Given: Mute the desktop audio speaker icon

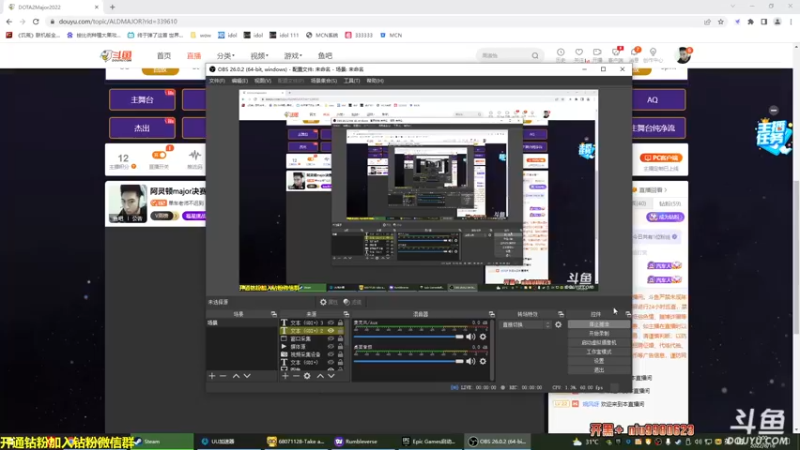Looking at the screenshot, I should click(470, 361).
